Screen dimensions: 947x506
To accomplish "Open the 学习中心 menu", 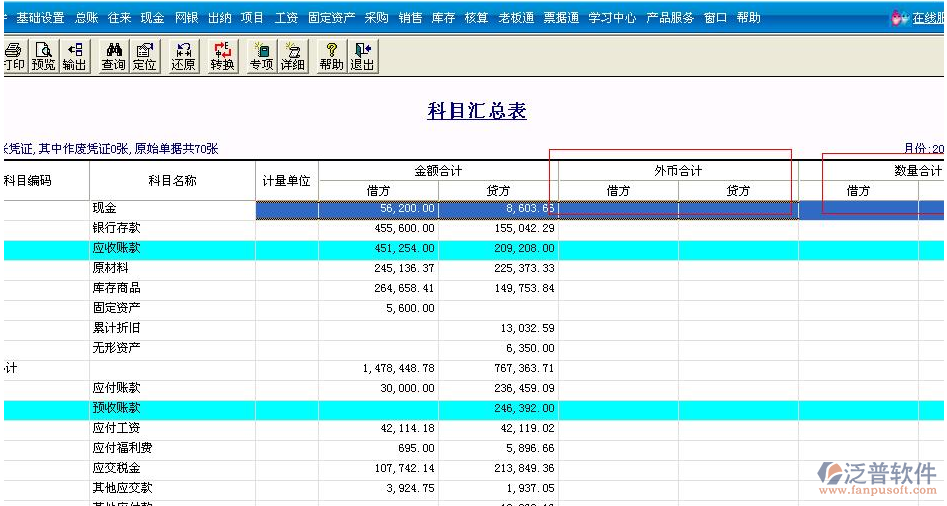I will pyautogui.click(x=611, y=18).
